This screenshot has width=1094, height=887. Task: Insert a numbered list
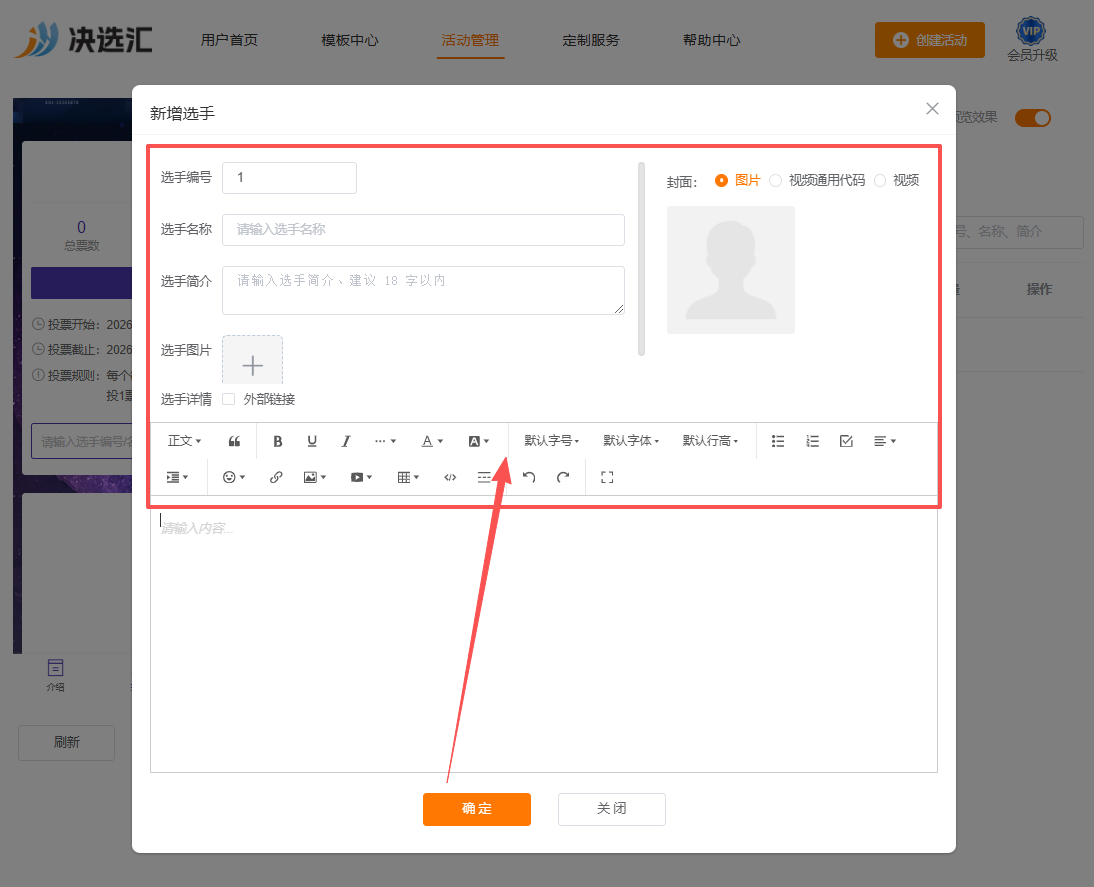(x=812, y=441)
